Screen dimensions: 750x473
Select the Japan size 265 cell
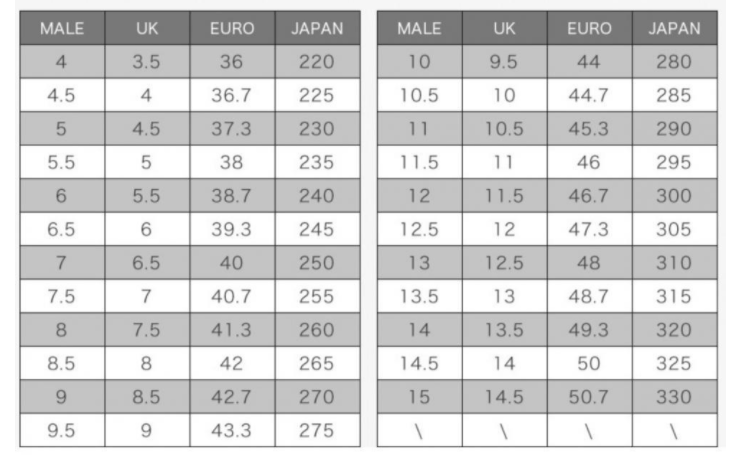pos(316,365)
